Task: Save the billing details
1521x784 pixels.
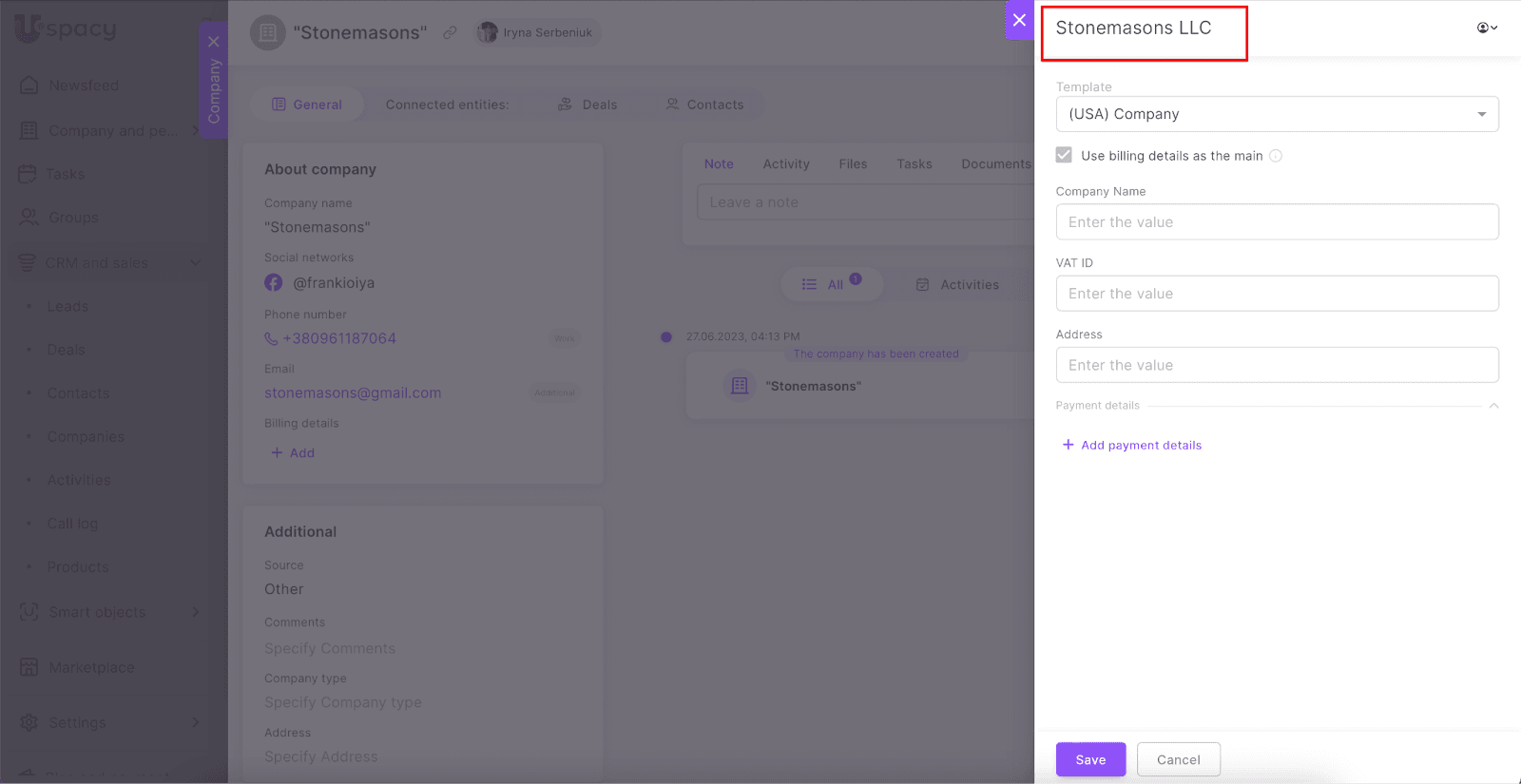Action: (x=1090, y=759)
